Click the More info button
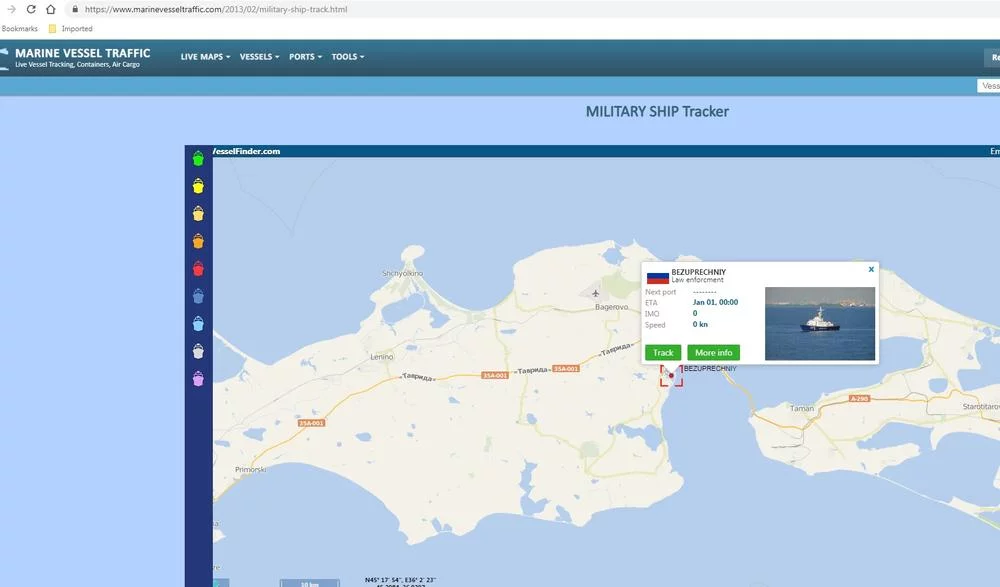 coord(714,352)
